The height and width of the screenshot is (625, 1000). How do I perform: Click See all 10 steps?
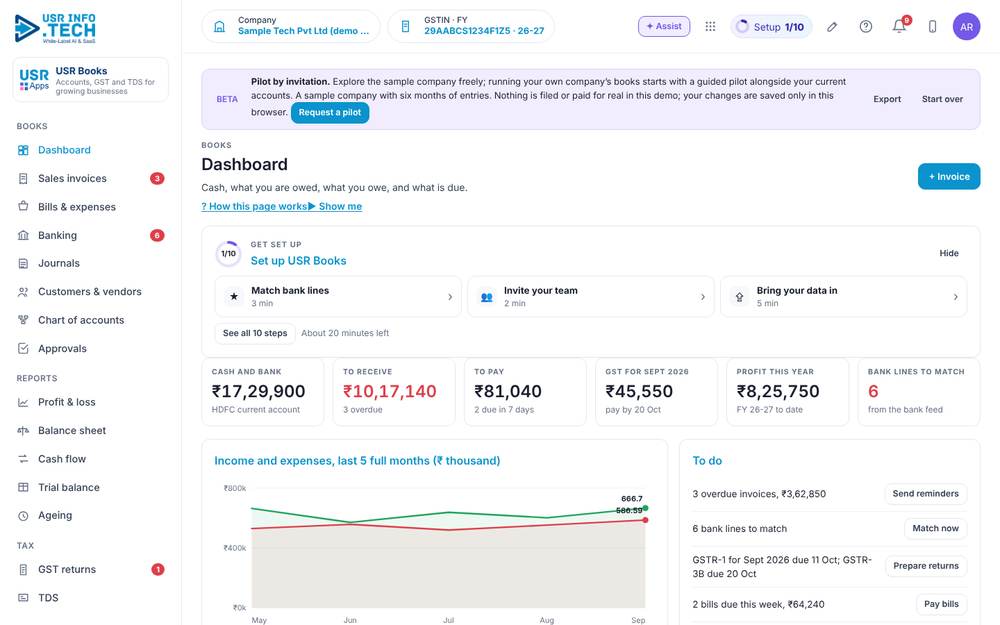pos(255,333)
